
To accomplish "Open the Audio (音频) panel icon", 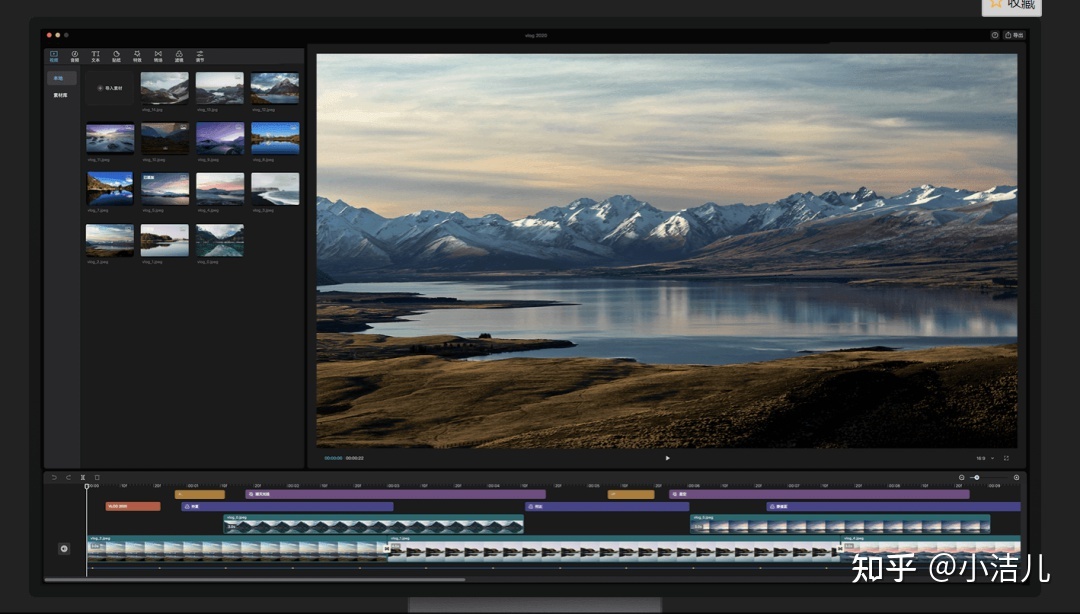I will point(74,56).
